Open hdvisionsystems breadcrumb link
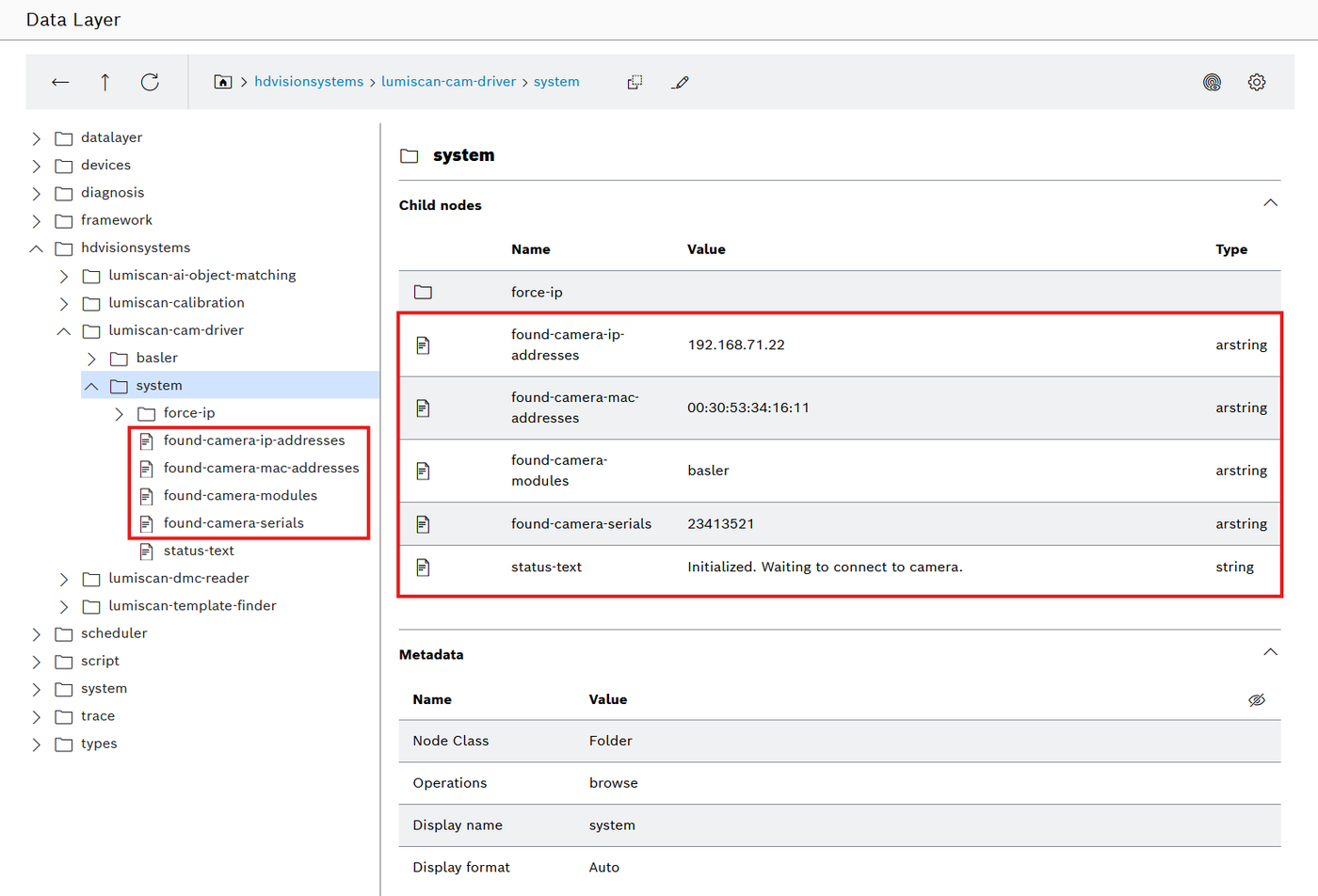 [309, 82]
